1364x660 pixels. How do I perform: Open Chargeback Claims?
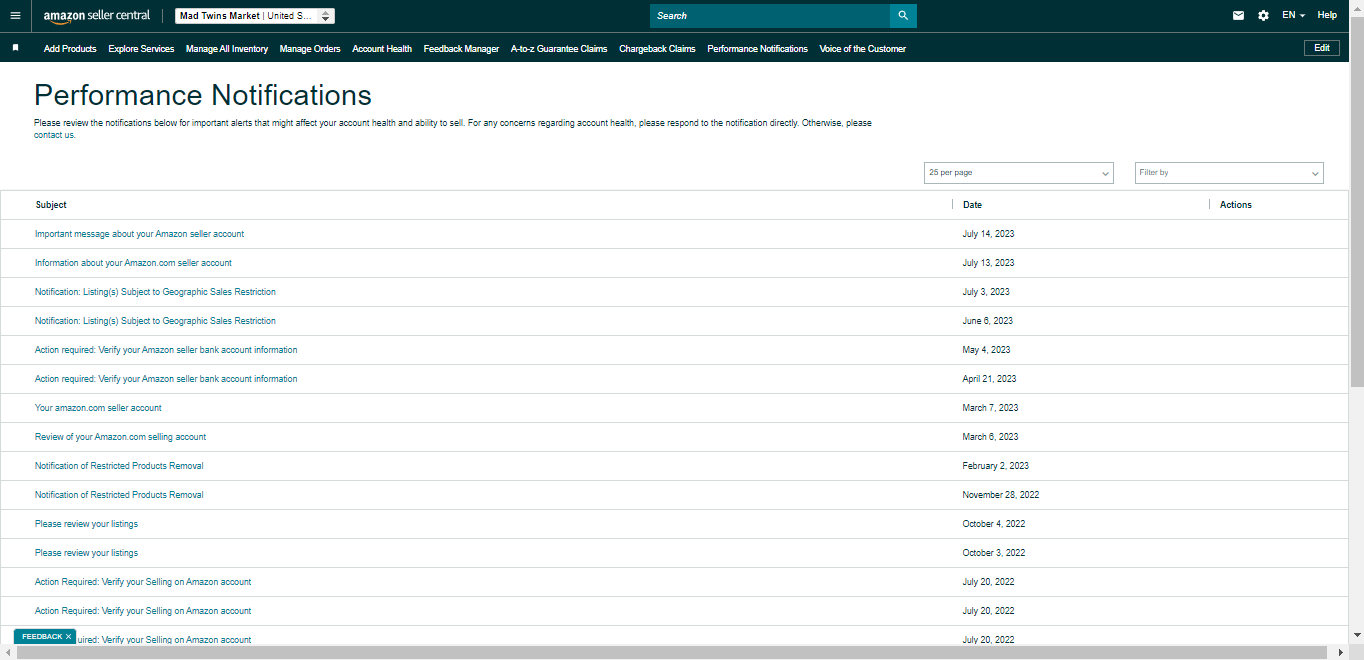tap(657, 49)
